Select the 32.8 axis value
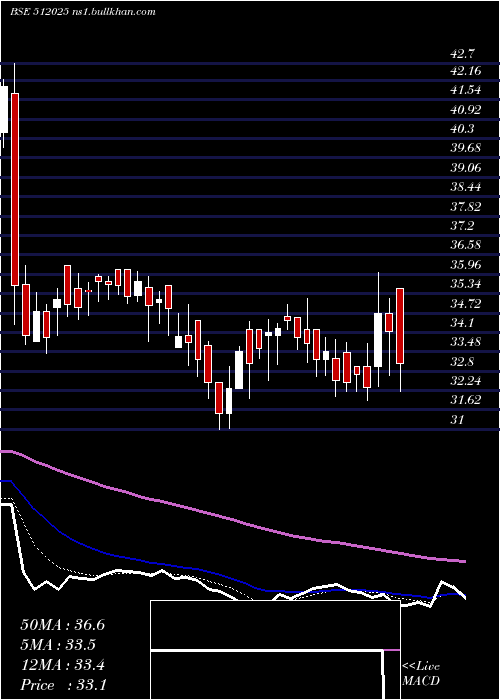Screen dimensions: 500x700 (x=463, y=361)
